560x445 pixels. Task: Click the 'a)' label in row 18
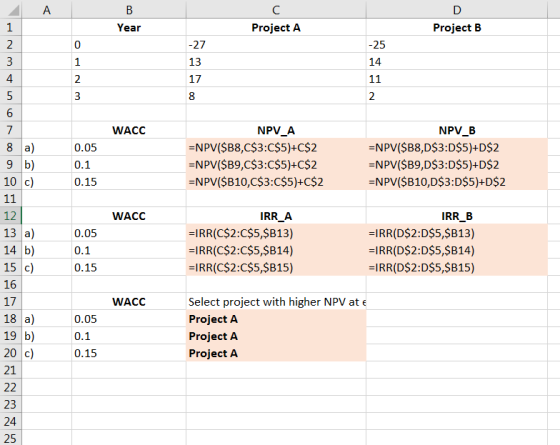(x=46, y=319)
